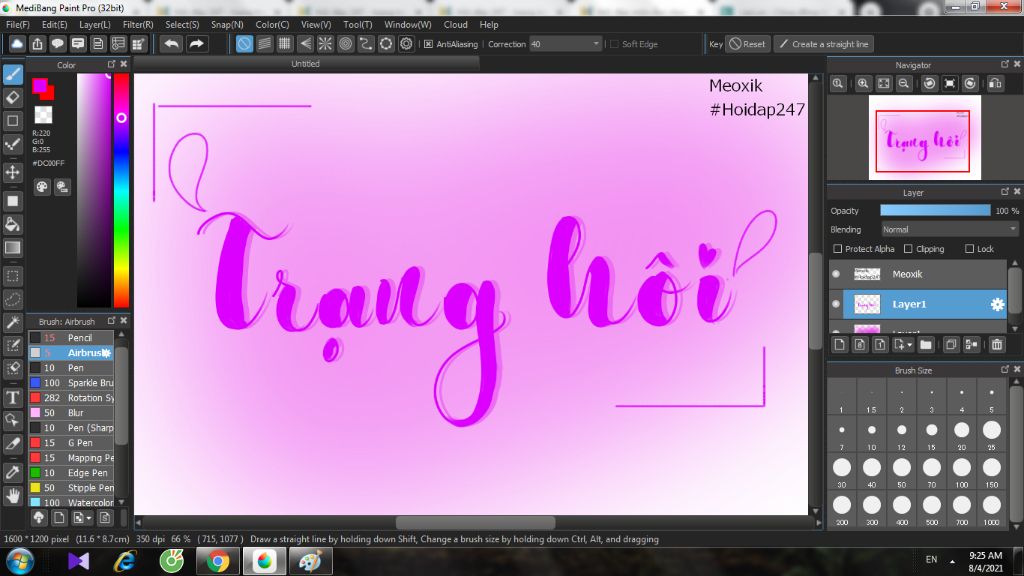Viewport: 1024px width, 576px height.
Task: Select the Eraser tool
Action: [x=12, y=97]
